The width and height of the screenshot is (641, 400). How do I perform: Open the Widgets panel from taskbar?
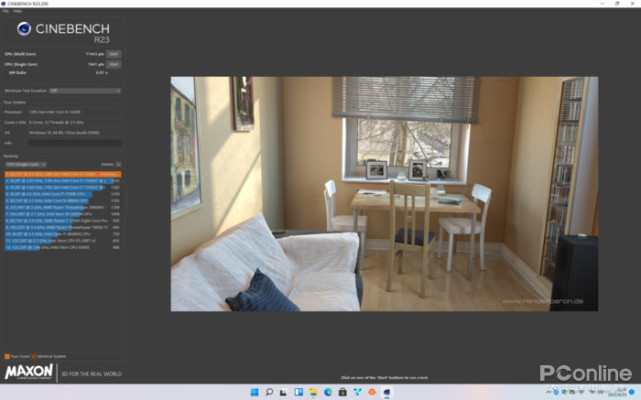pyautogui.click(x=298, y=392)
